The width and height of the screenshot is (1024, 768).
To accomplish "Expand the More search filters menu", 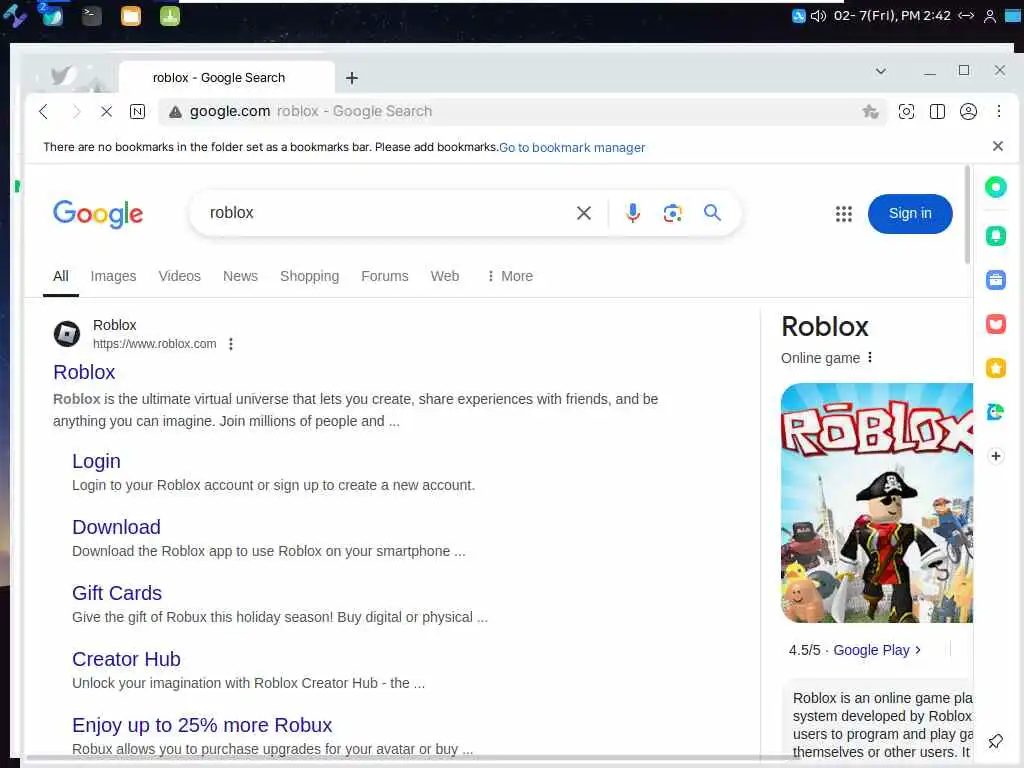I will click(x=510, y=276).
